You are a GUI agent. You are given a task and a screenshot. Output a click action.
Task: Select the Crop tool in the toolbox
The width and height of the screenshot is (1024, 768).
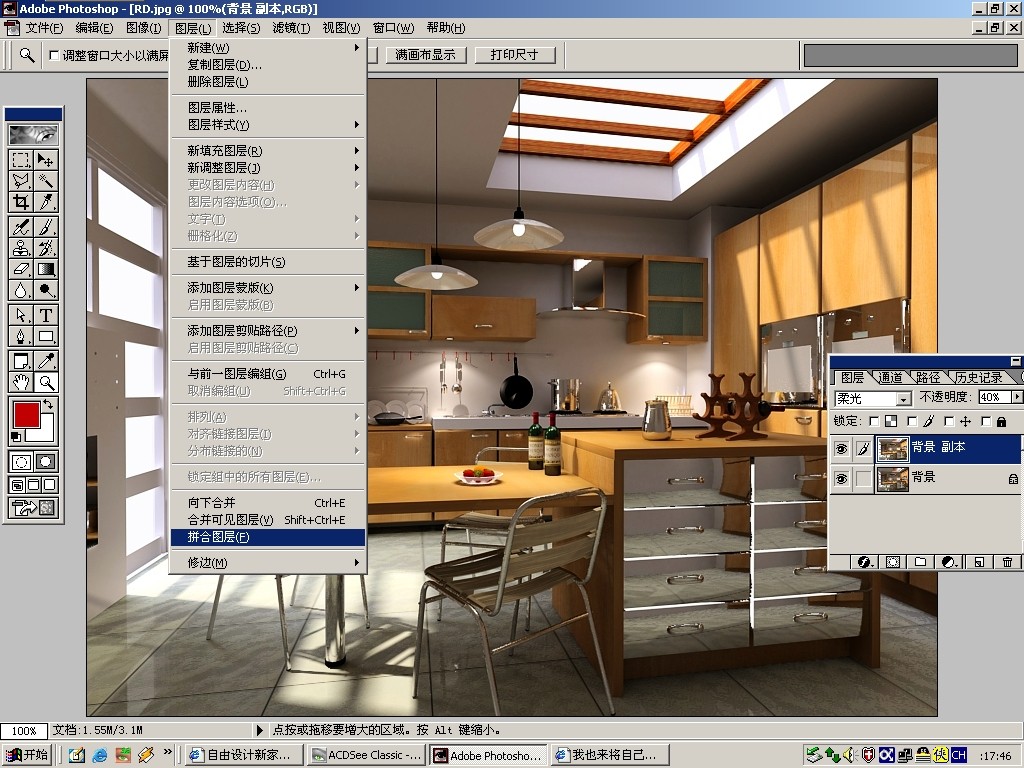point(21,202)
